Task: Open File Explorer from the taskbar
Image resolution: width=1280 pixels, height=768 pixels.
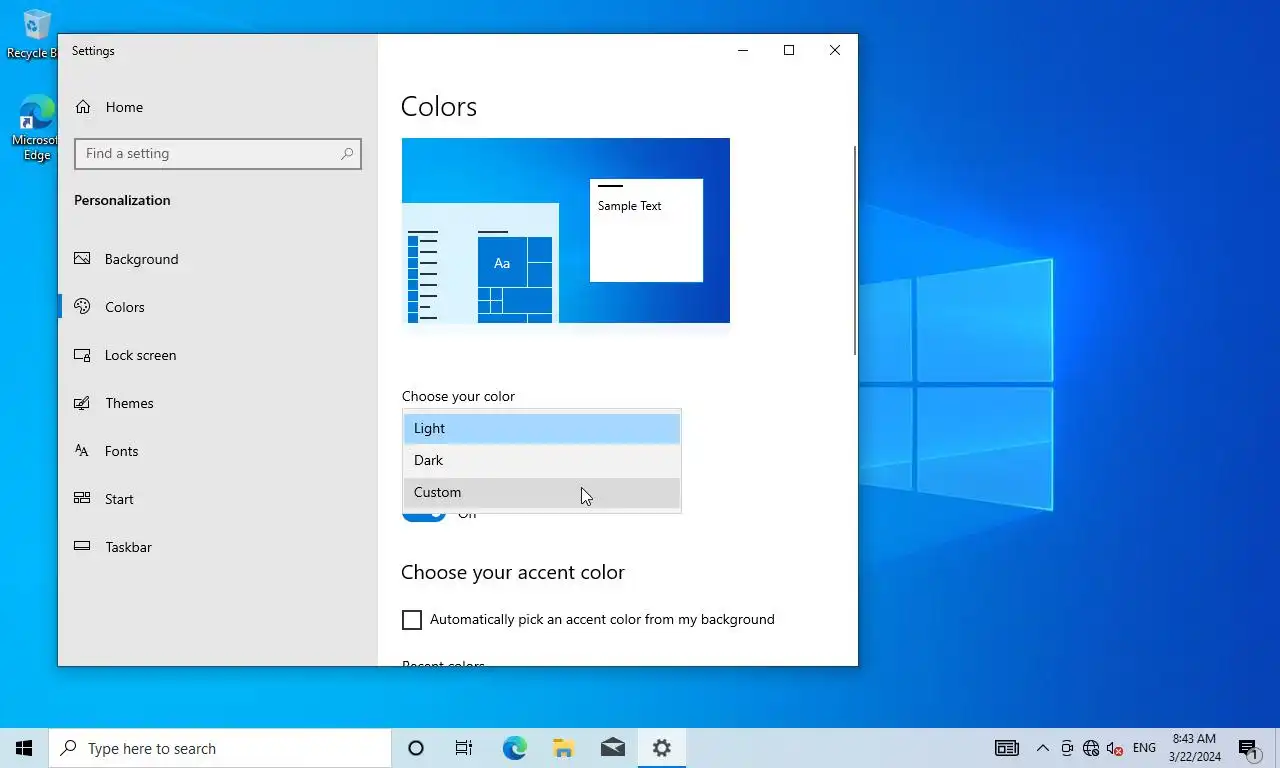Action: tap(563, 748)
